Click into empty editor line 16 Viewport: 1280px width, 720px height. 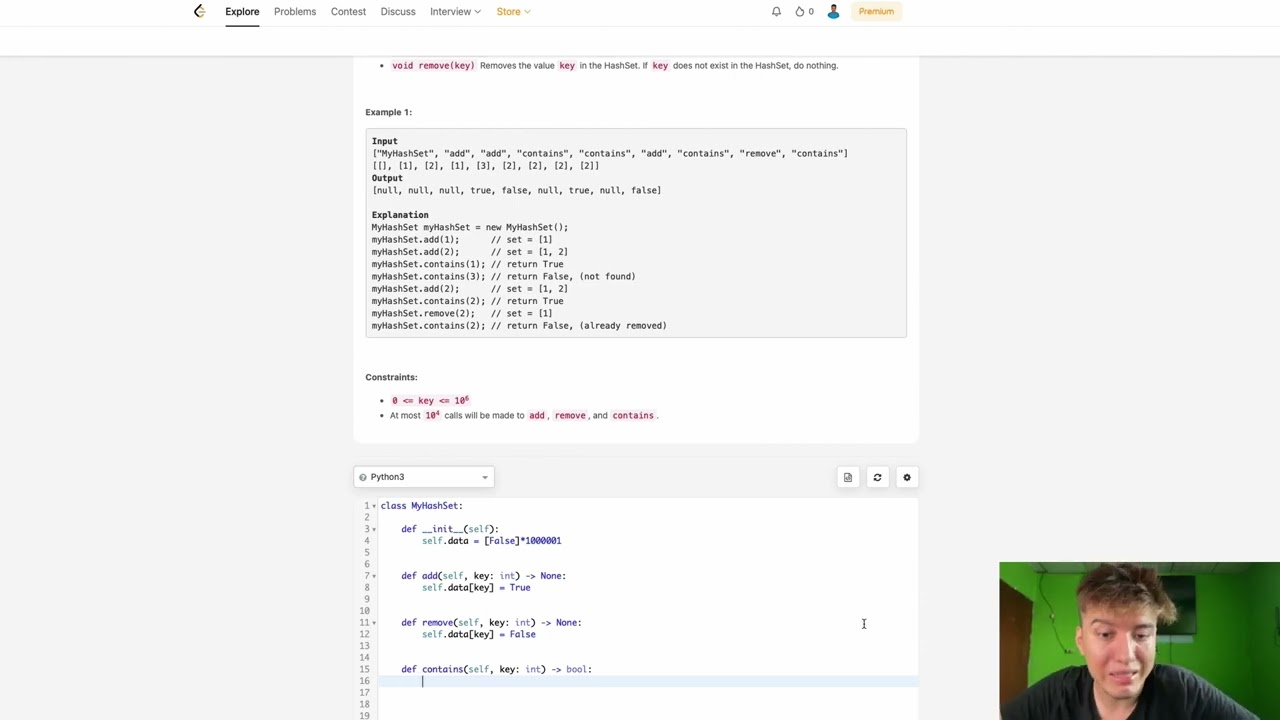648,681
